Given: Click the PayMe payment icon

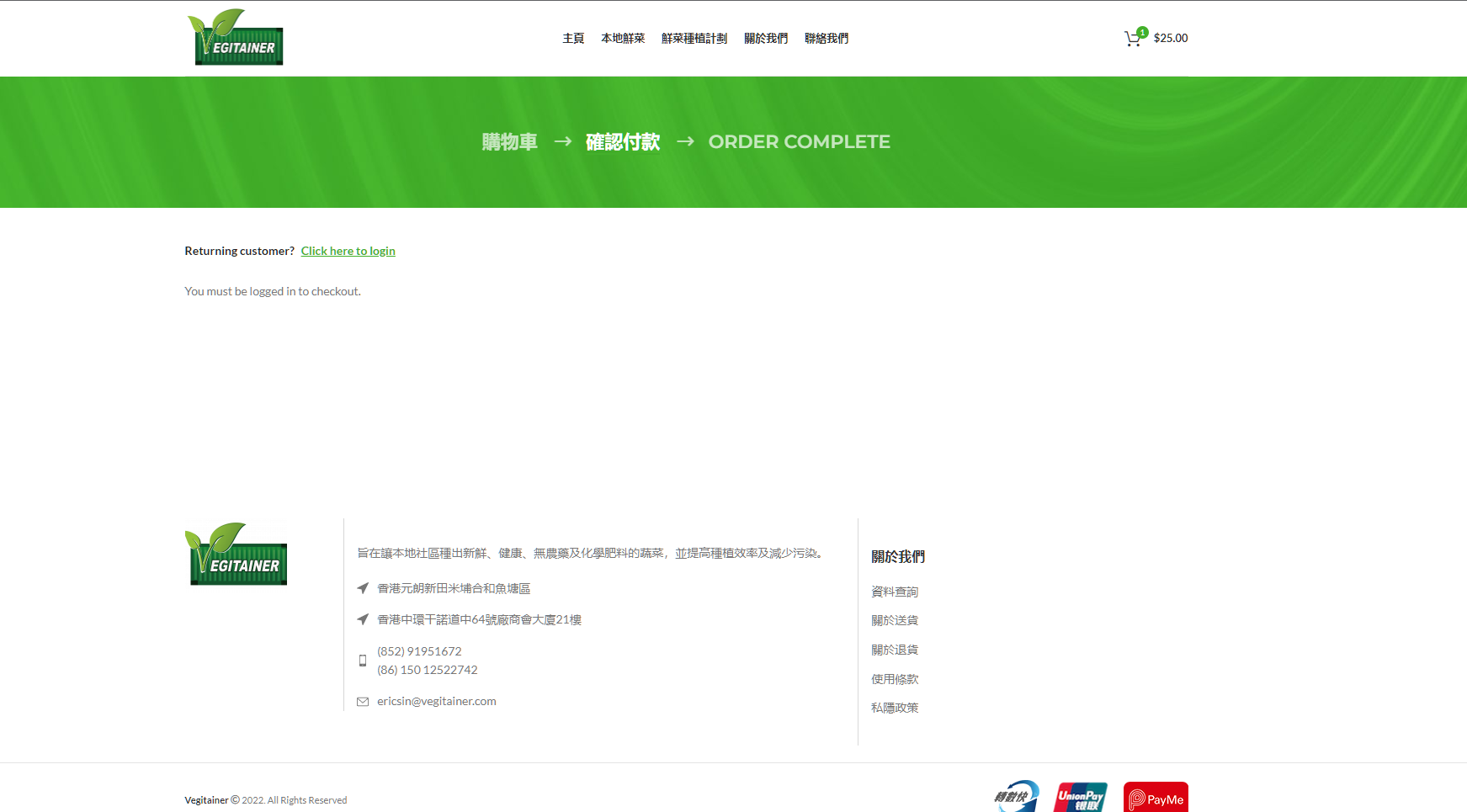Looking at the screenshot, I should (x=1156, y=797).
